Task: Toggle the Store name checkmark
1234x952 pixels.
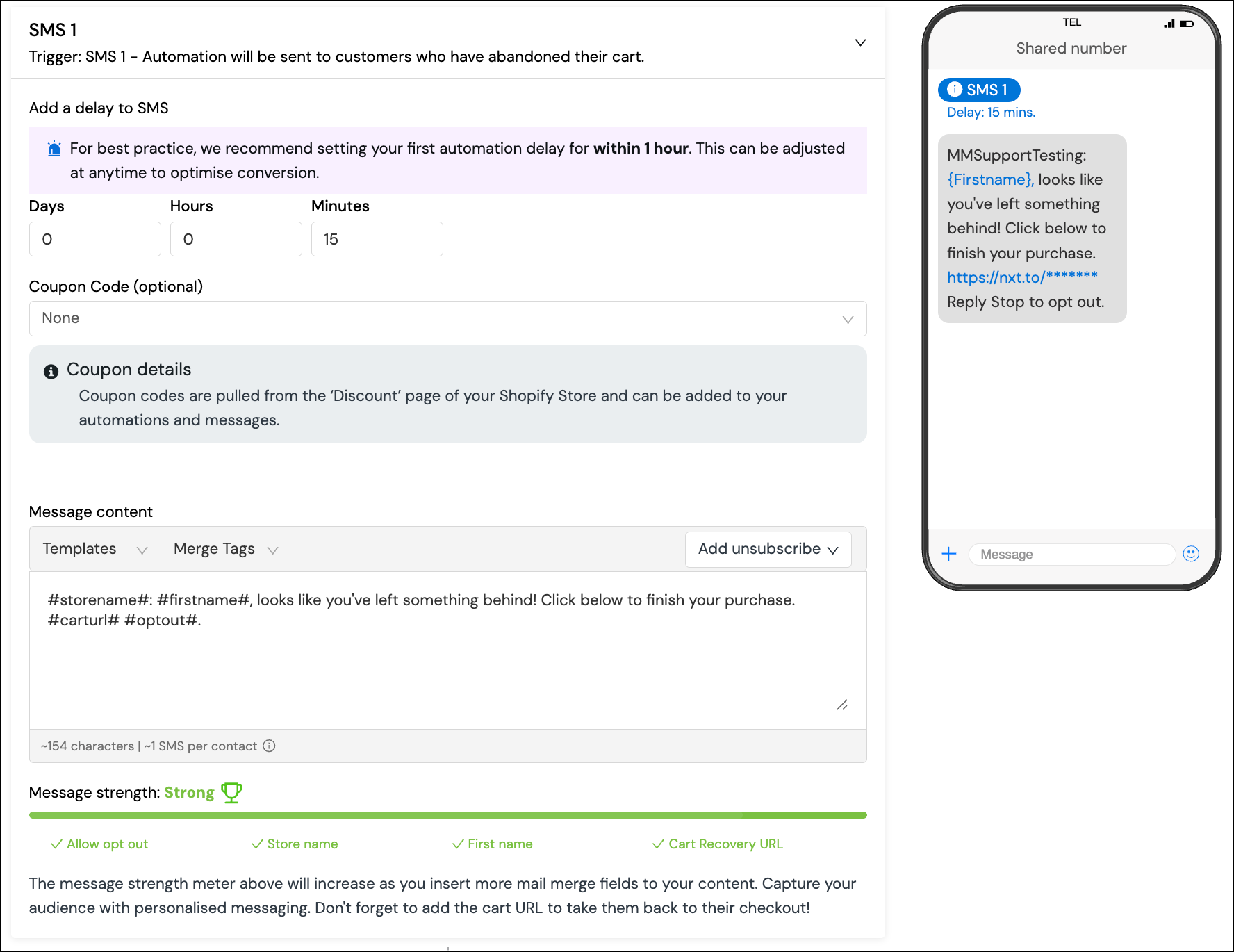Action: click(x=257, y=844)
